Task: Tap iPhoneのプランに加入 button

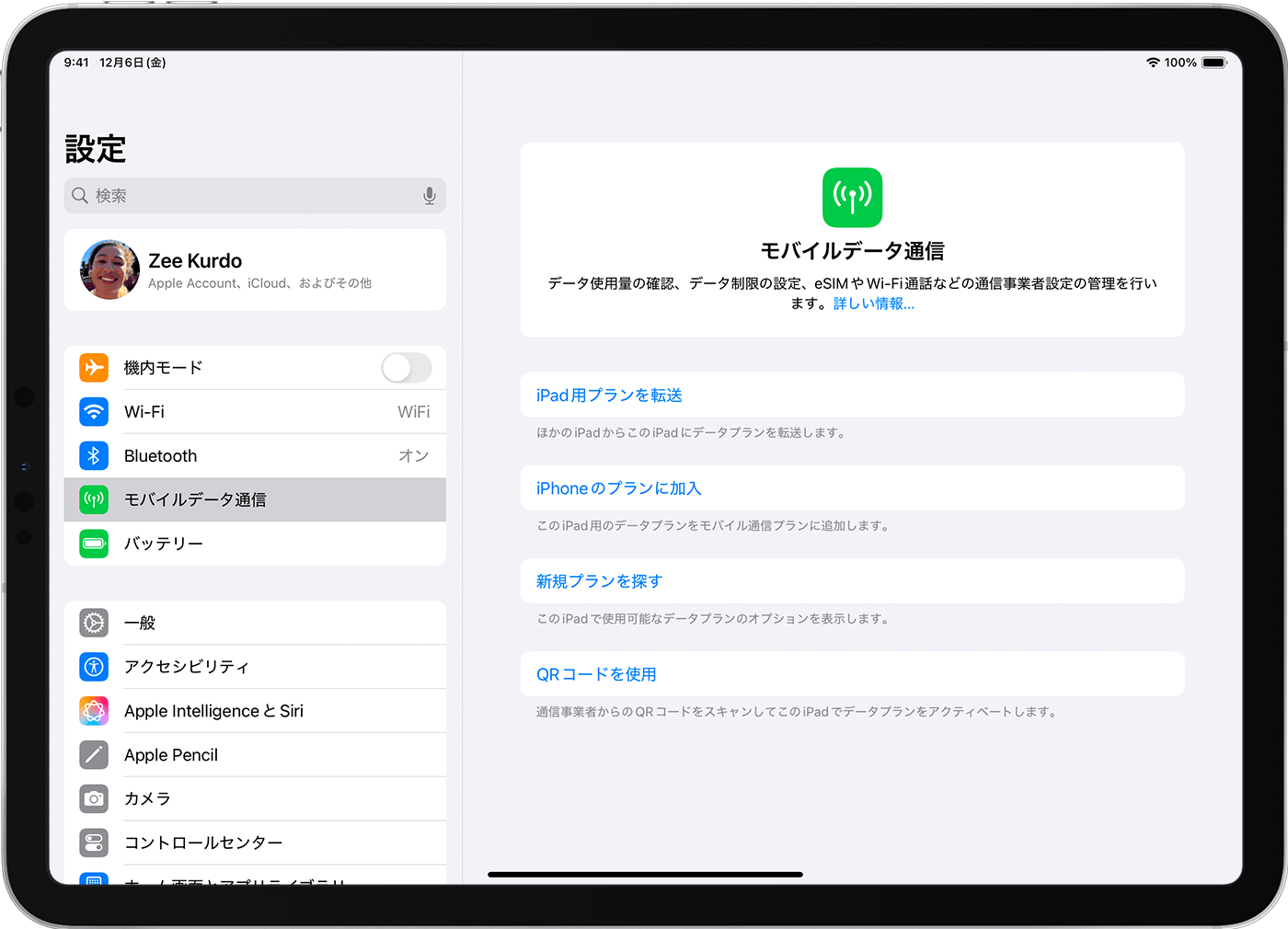Action: [852, 487]
